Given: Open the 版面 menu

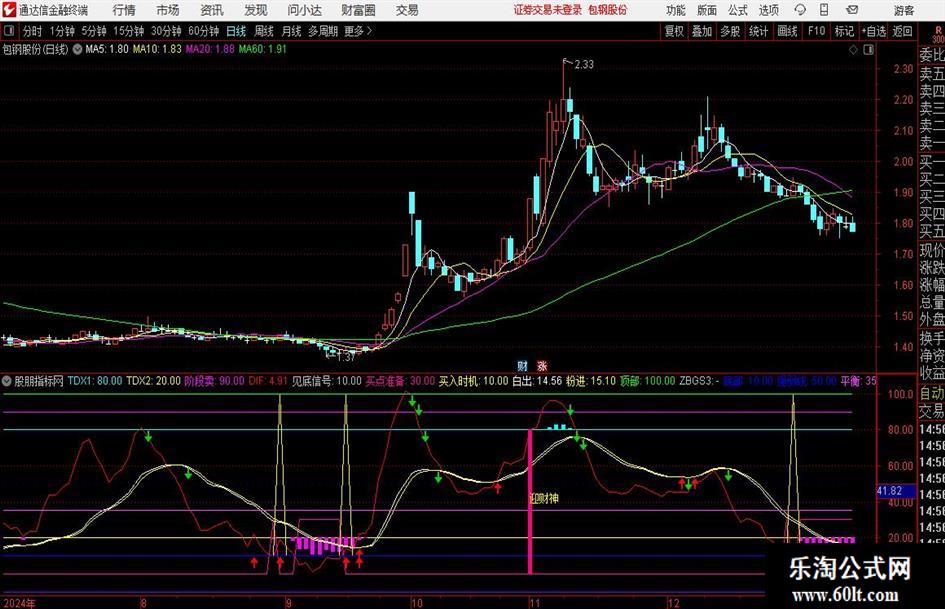Looking at the screenshot, I should (706, 10).
